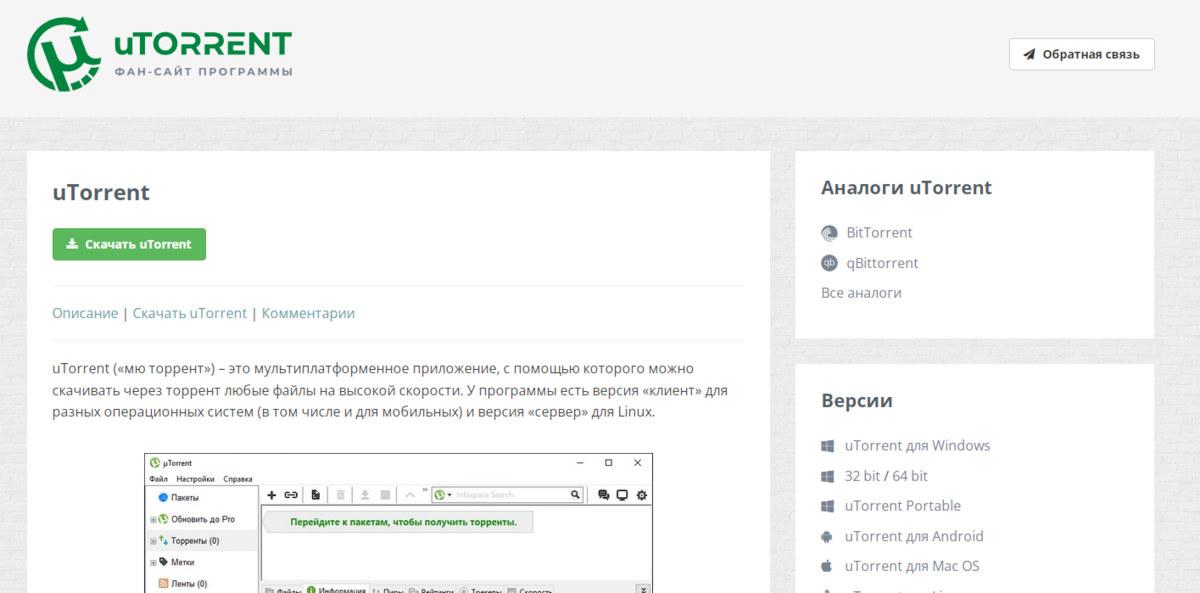Click the tag icon beside Метки
The height and width of the screenshot is (593, 1200).
(163, 562)
